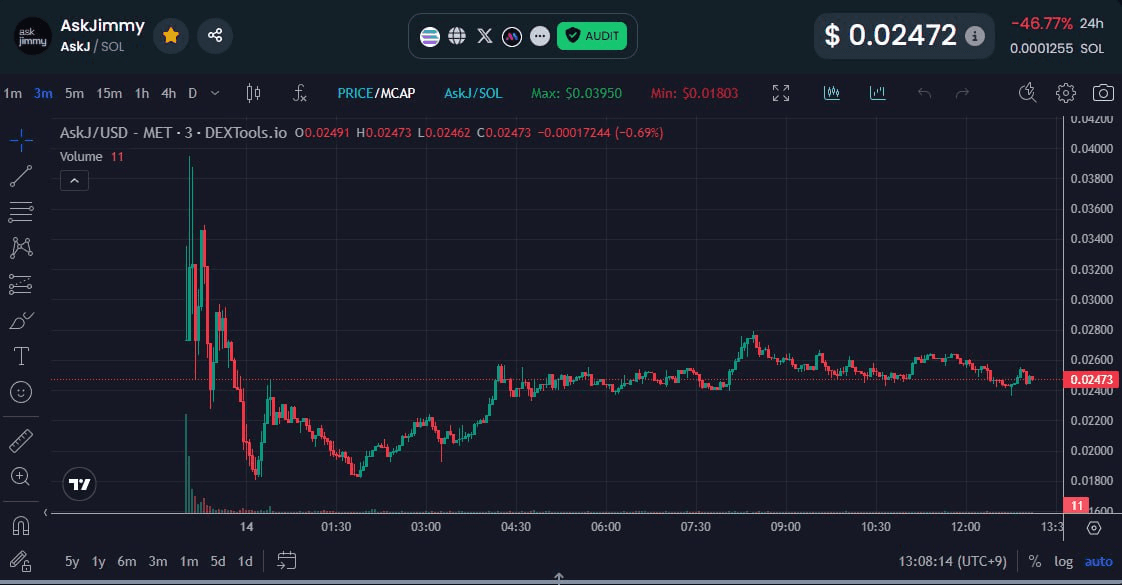This screenshot has height=585, width=1122.
Task: Collapse the left drawing toolbar arrow
Action: (45, 512)
